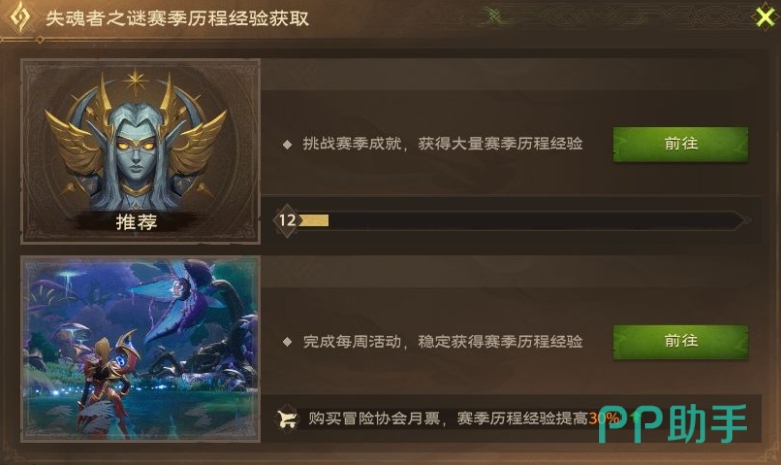Click the 前往 button for season achievements
This screenshot has height=465, width=781.
pyautogui.click(x=680, y=144)
